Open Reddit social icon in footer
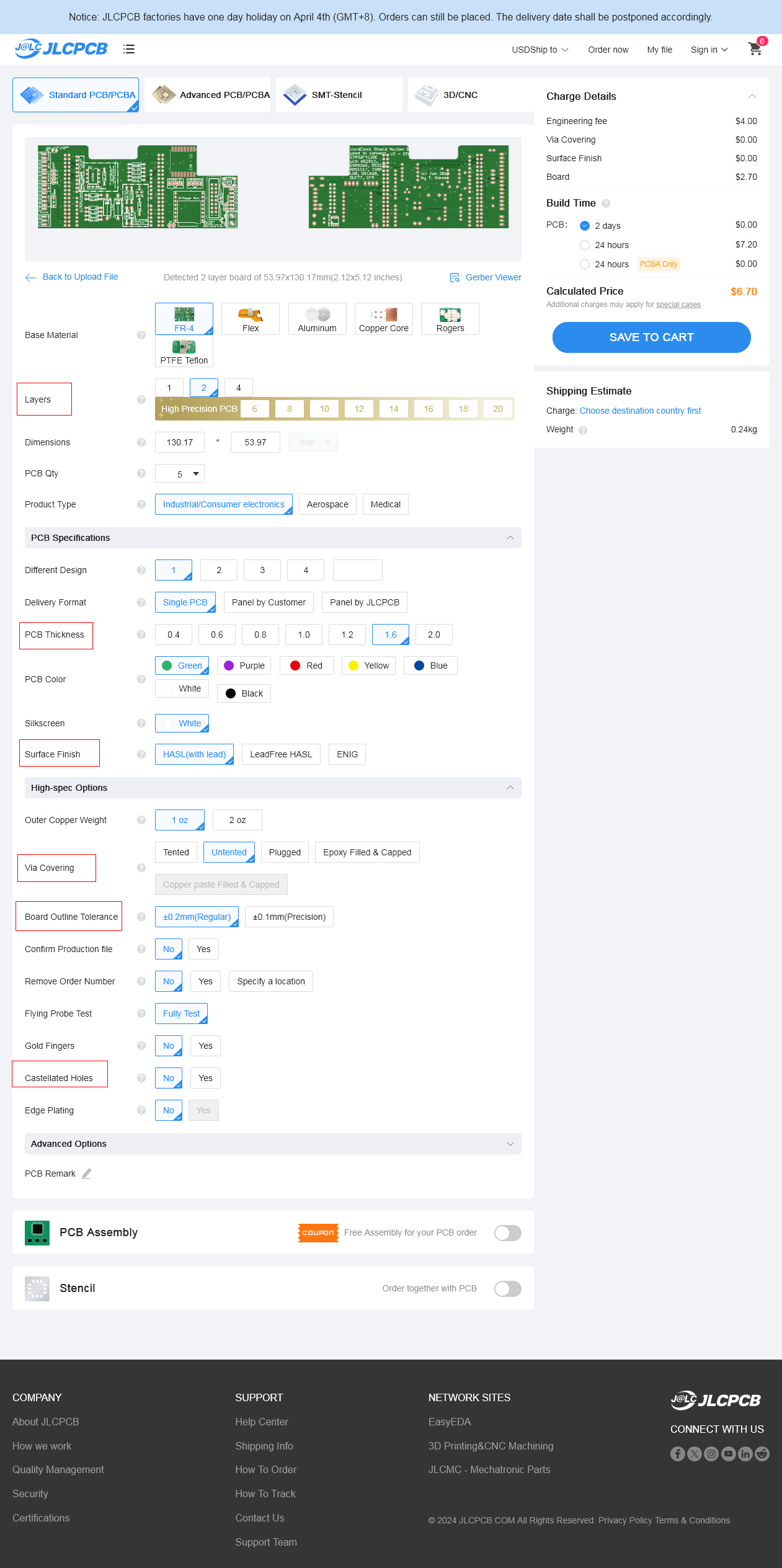782x1568 pixels. click(x=762, y=1453)
